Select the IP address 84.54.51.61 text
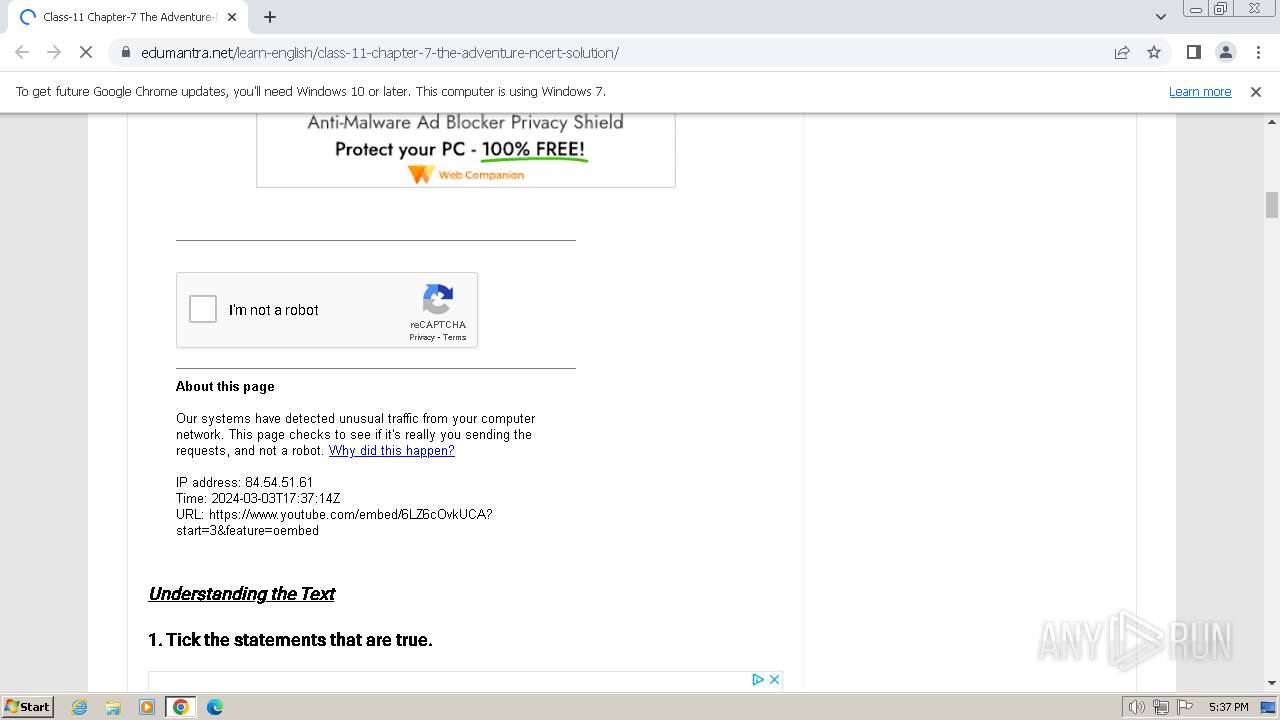The image size is (1280, 720). [245, 483]
